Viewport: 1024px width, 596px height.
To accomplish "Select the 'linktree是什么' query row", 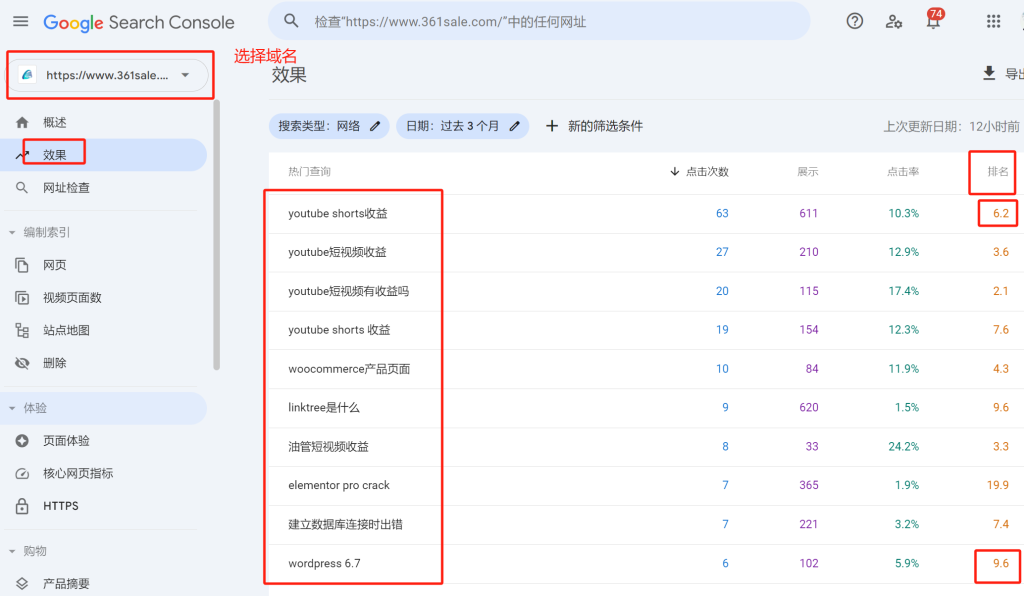I will pos(324,408).
